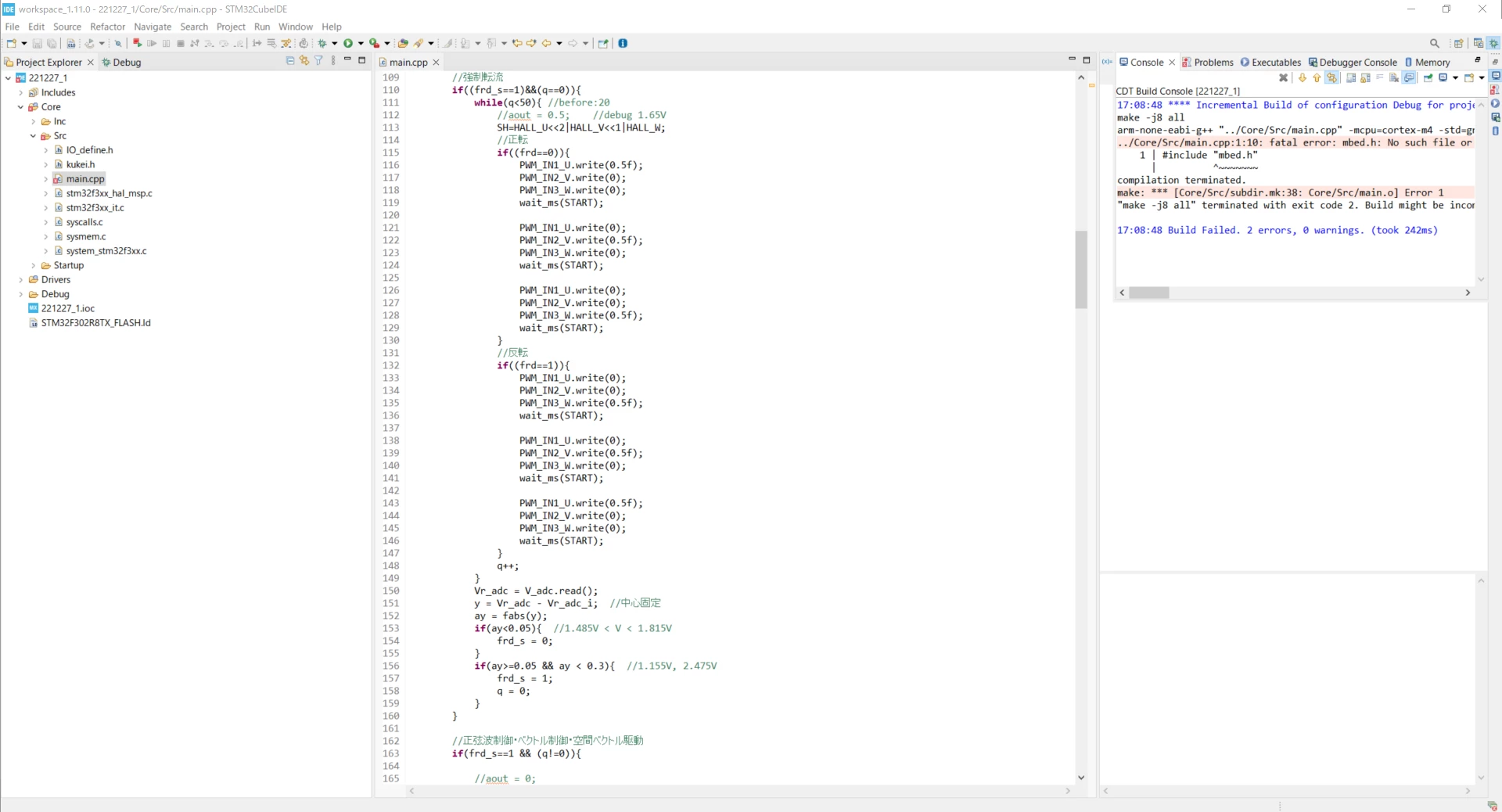Open the Project Explorer filter icon
1502x812 pixels.
pyautogui.click(x=318, y=60)
